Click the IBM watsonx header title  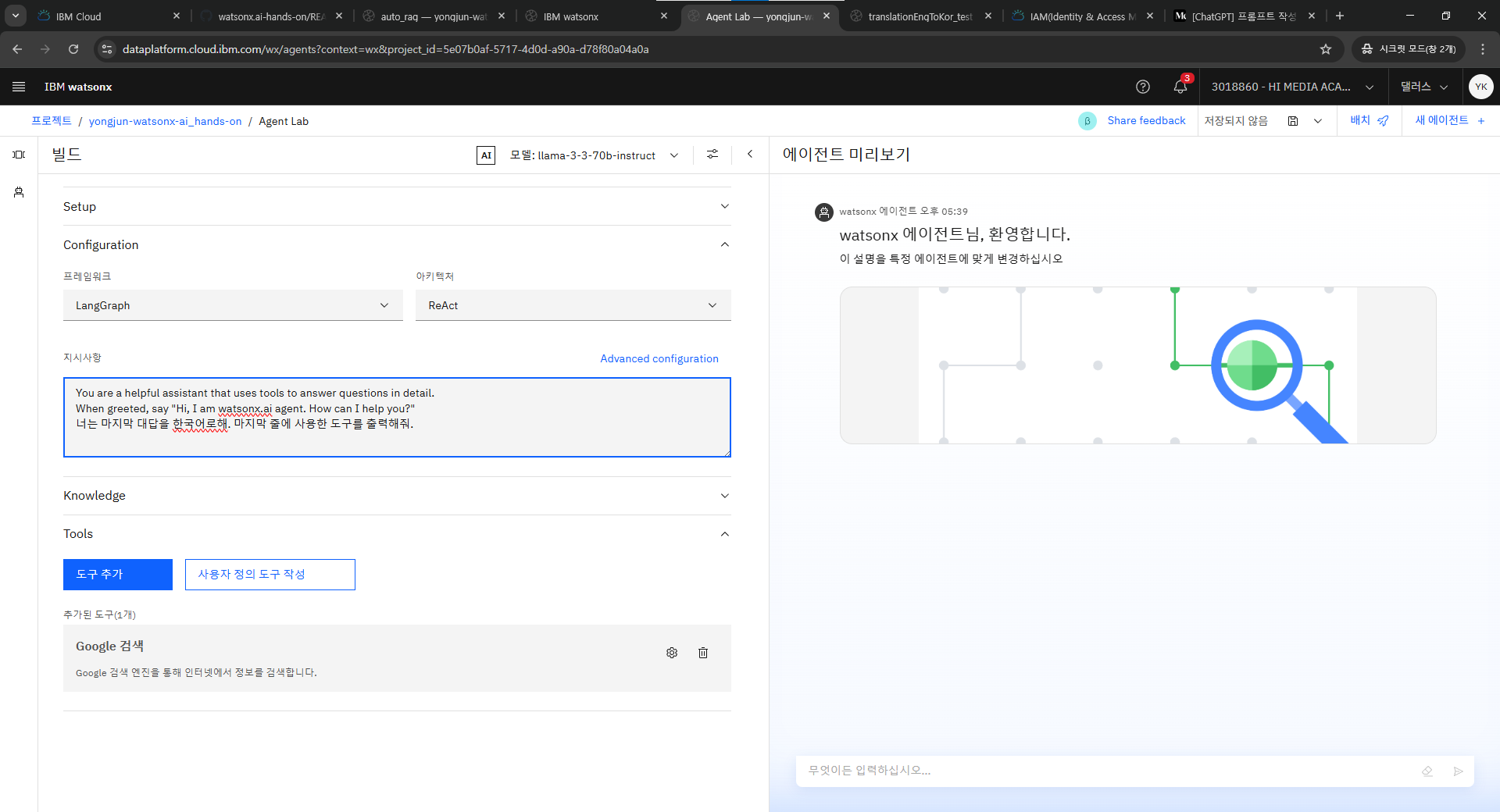click(78, 87)
